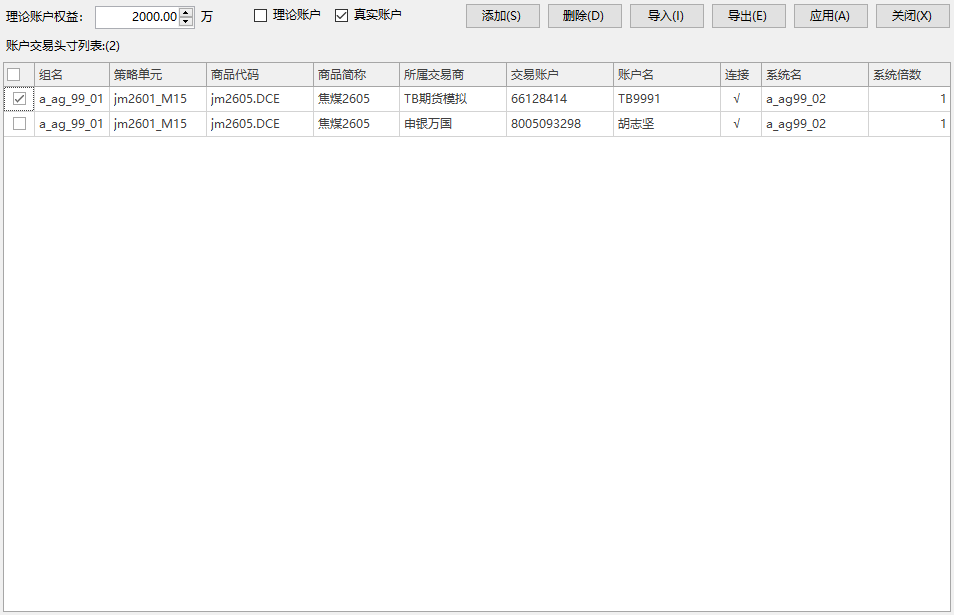
Task: Click the 所属交易商 column header
Action: [x=452, y=75]
